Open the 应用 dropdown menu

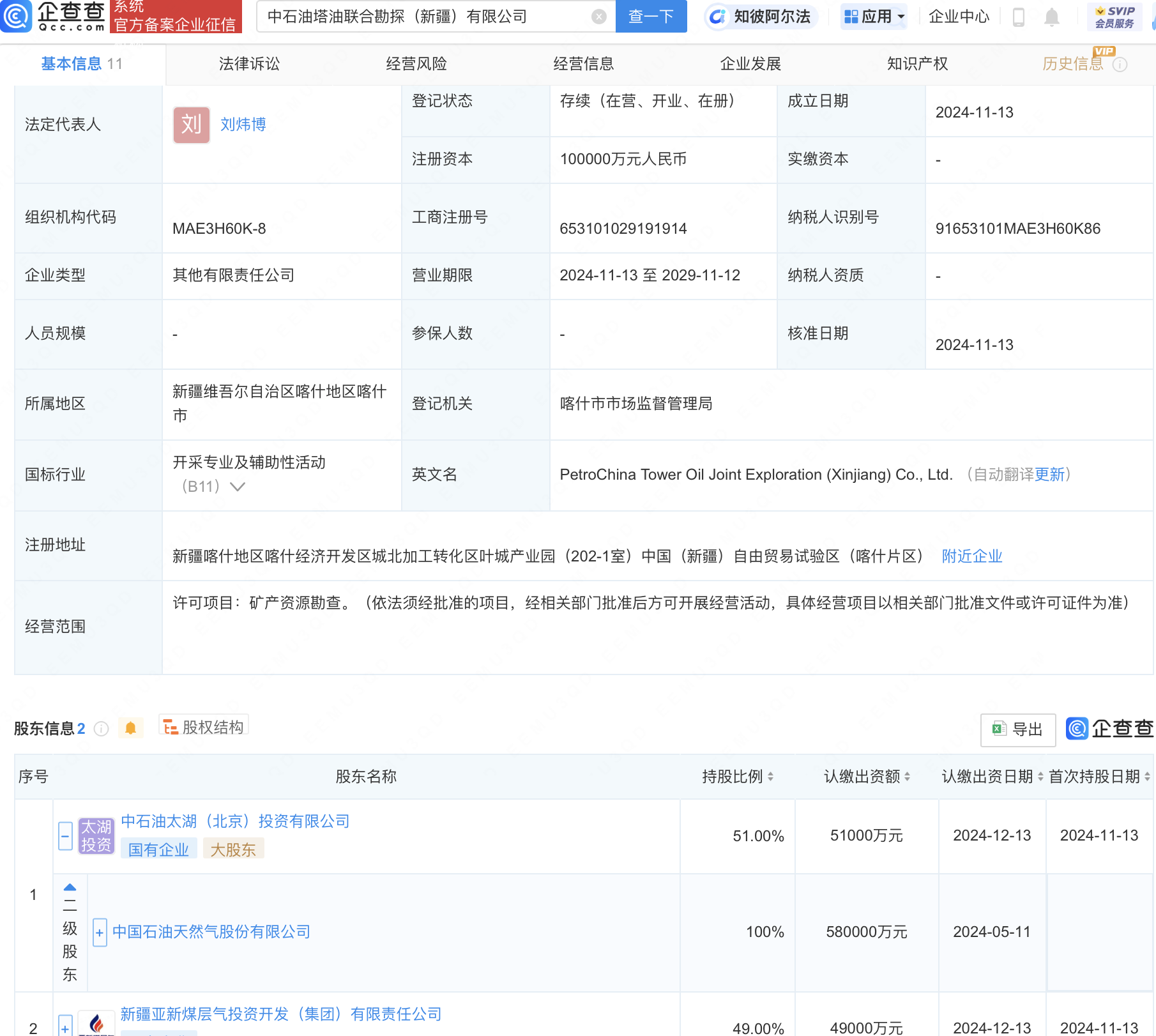874,17
